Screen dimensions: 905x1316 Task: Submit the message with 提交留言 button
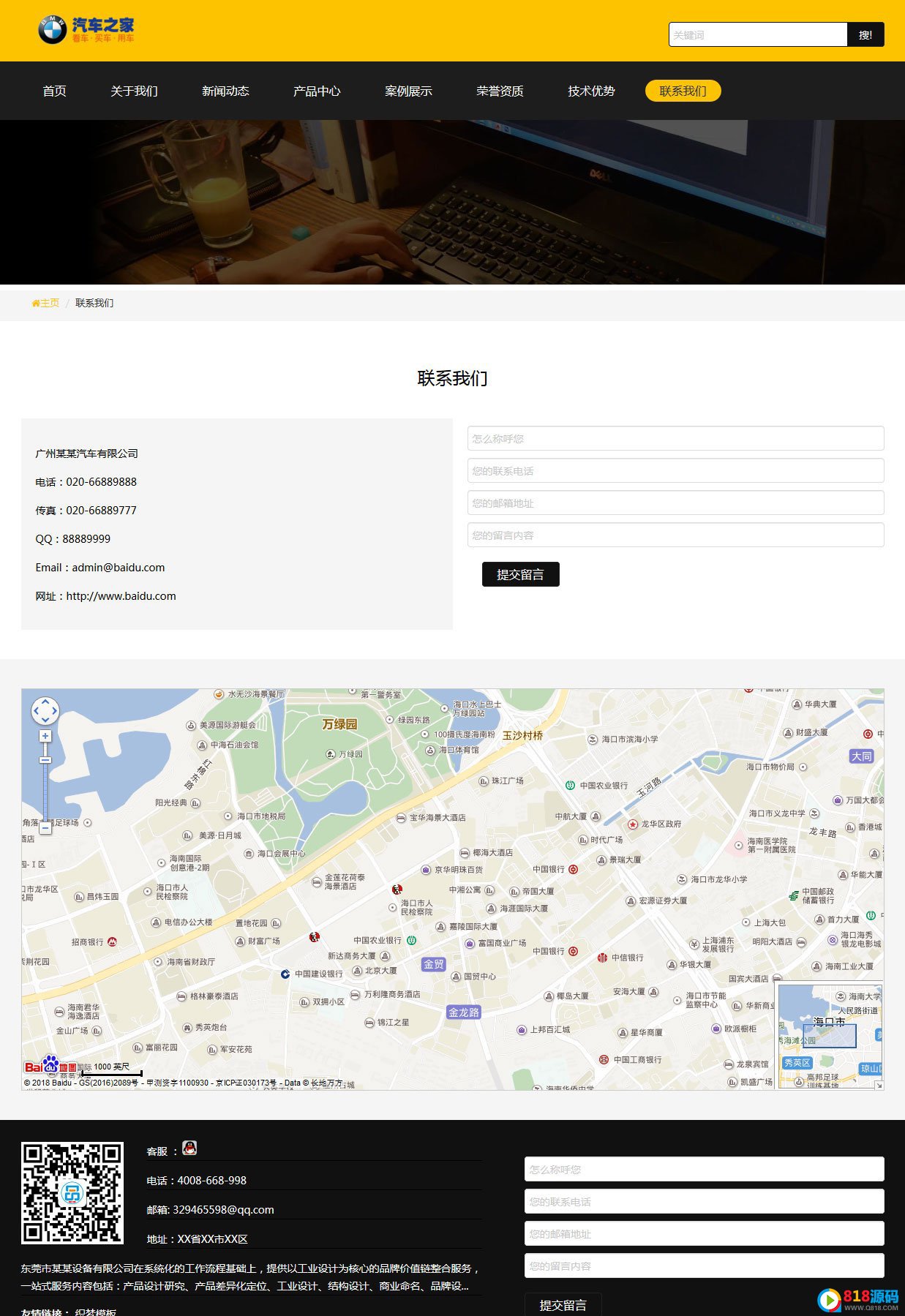(x=520, y=574)
